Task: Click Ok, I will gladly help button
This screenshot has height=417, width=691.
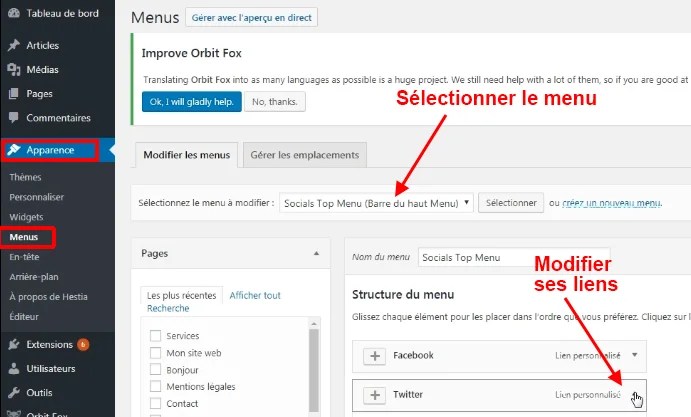Action: (x=191, y=102)
